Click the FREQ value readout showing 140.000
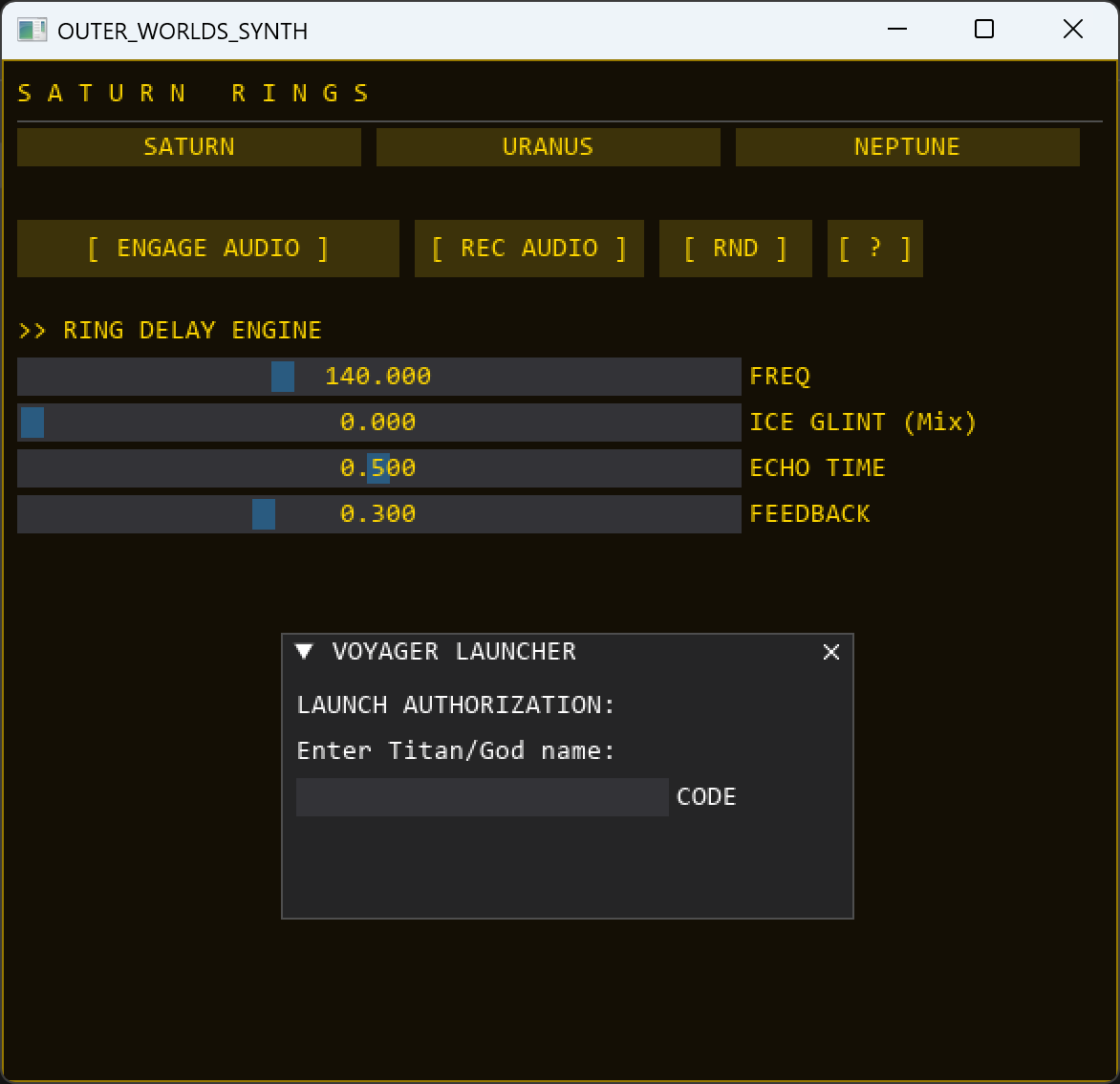The height and width of the screenshot is (1084, 1120). pyautogui.click(x=378, y=377)
